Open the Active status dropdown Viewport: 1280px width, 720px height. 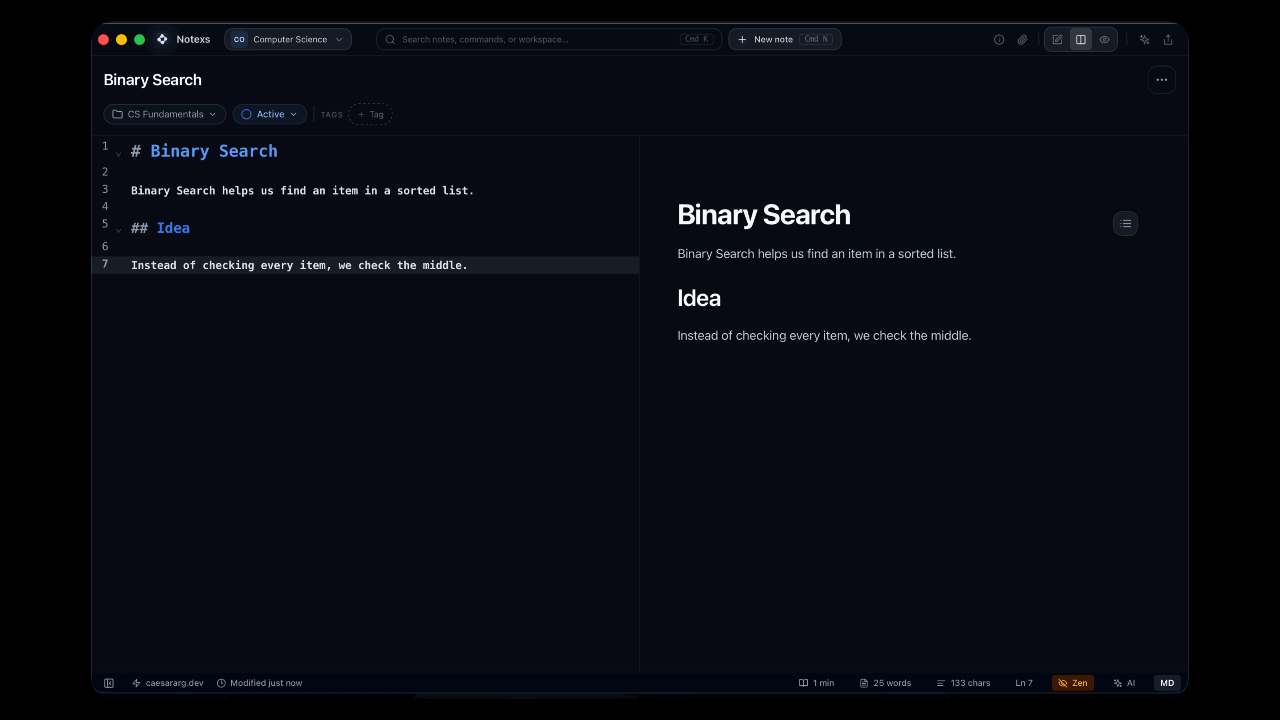point(270,114)
